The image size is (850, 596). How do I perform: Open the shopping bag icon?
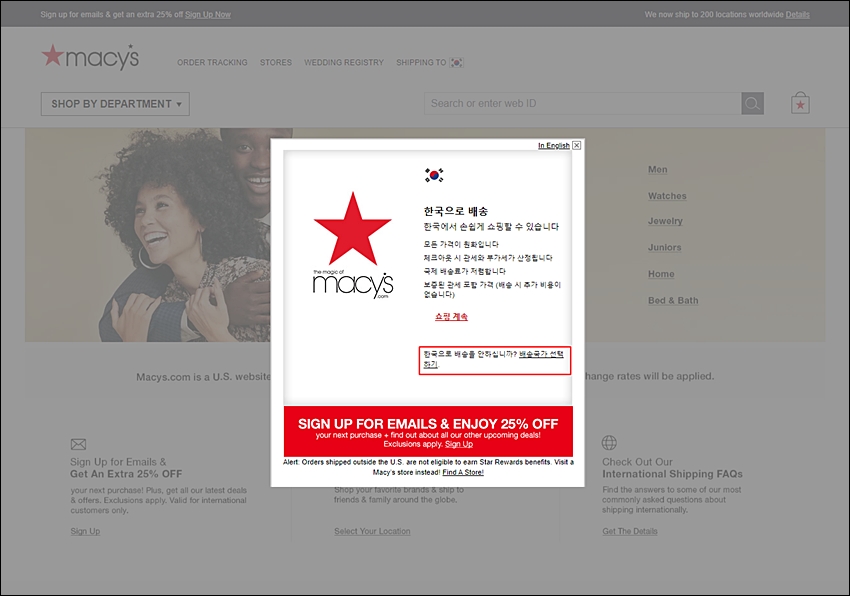pyautogui.click(x=800, y=103)
